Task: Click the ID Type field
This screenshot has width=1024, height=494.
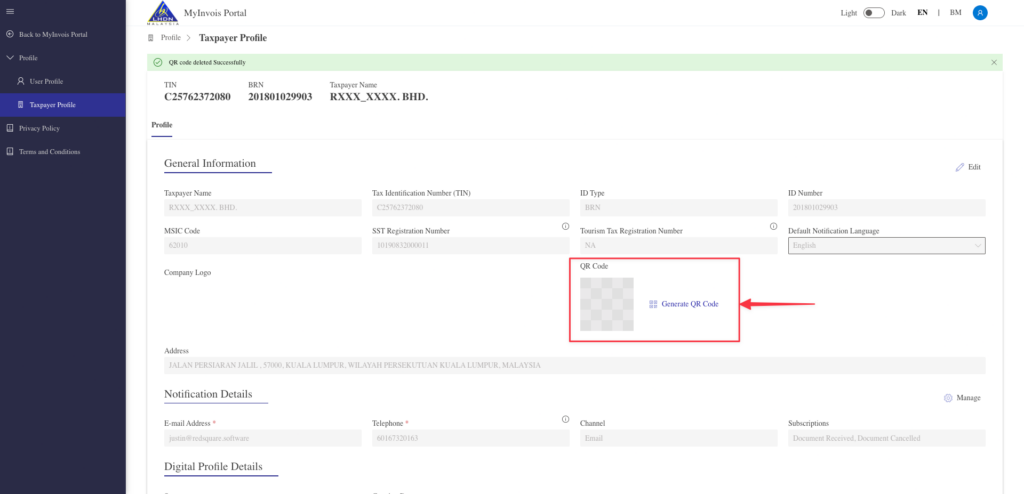Action: [x=679, y=208]
